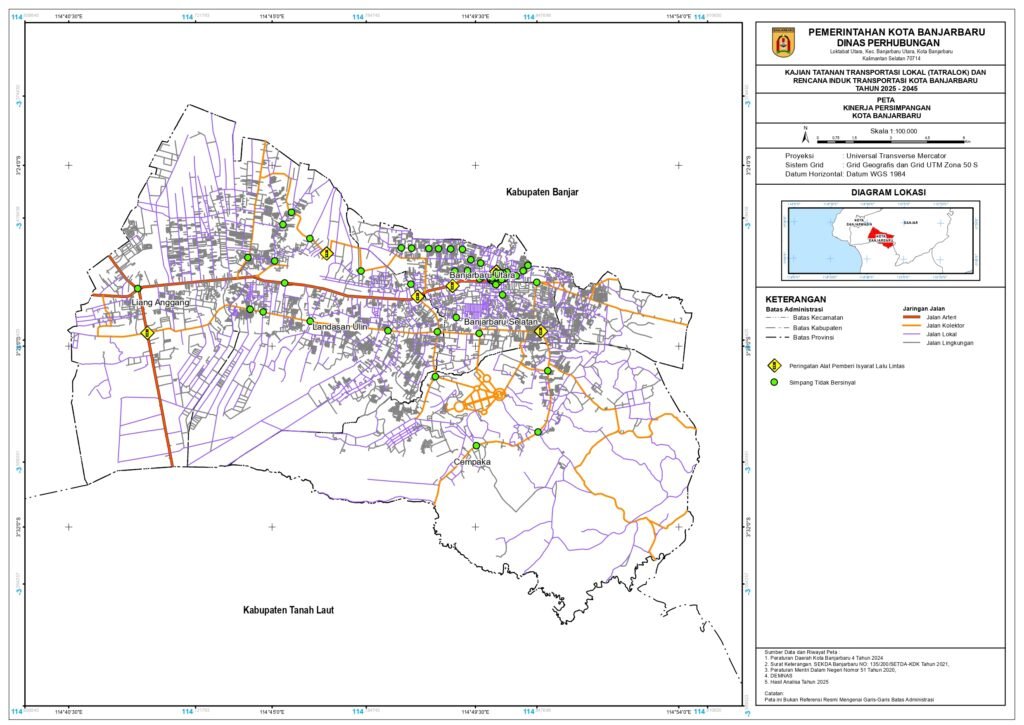Click the PEMERINTAHAN KOTA BANJARBARU title
Screen dimensions: 1024x725
pos(897,32)
